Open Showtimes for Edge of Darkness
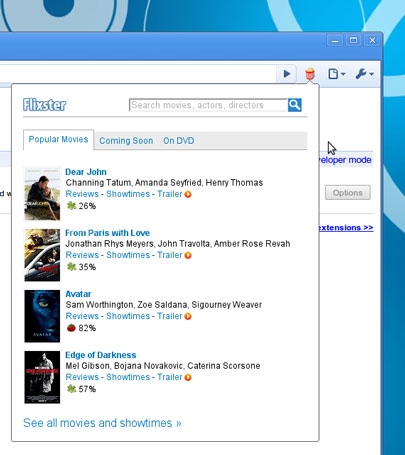This screenshot has height=455, width=405. click(x=128, y=377)
